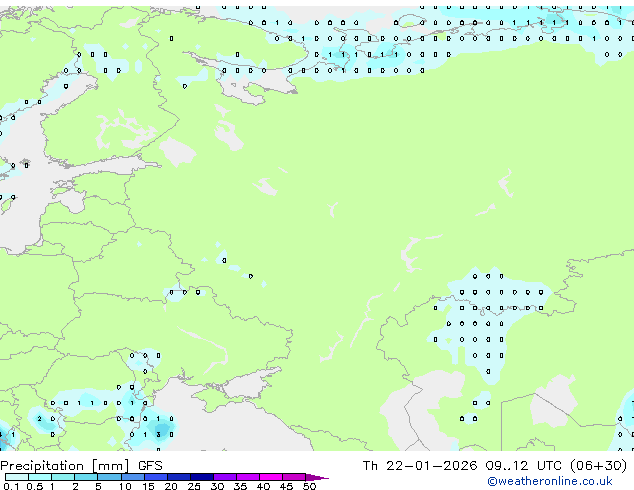
Task: Click the legend label "15"
Action: click(x=148, y=486)
